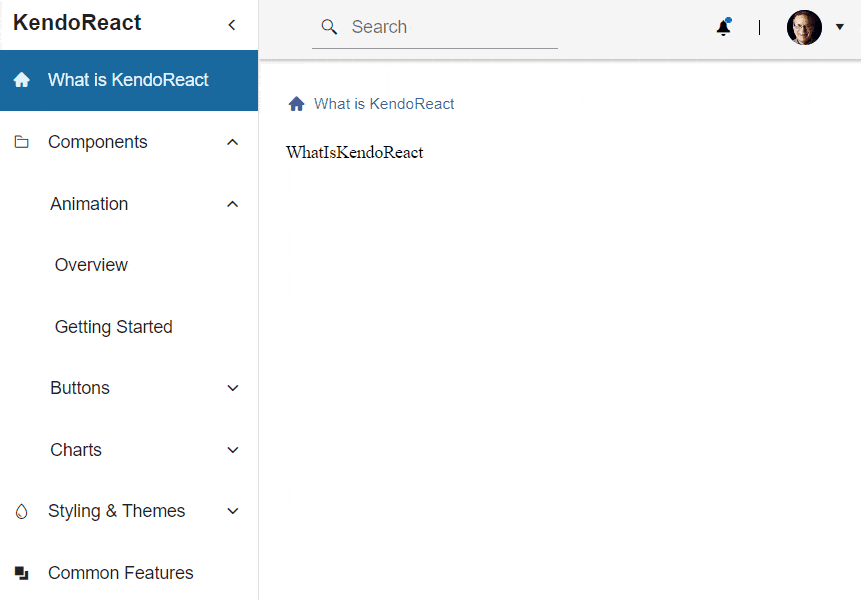Collapse the Animation section chevron
Screen dimensions: 861x600
click(232, 203)
